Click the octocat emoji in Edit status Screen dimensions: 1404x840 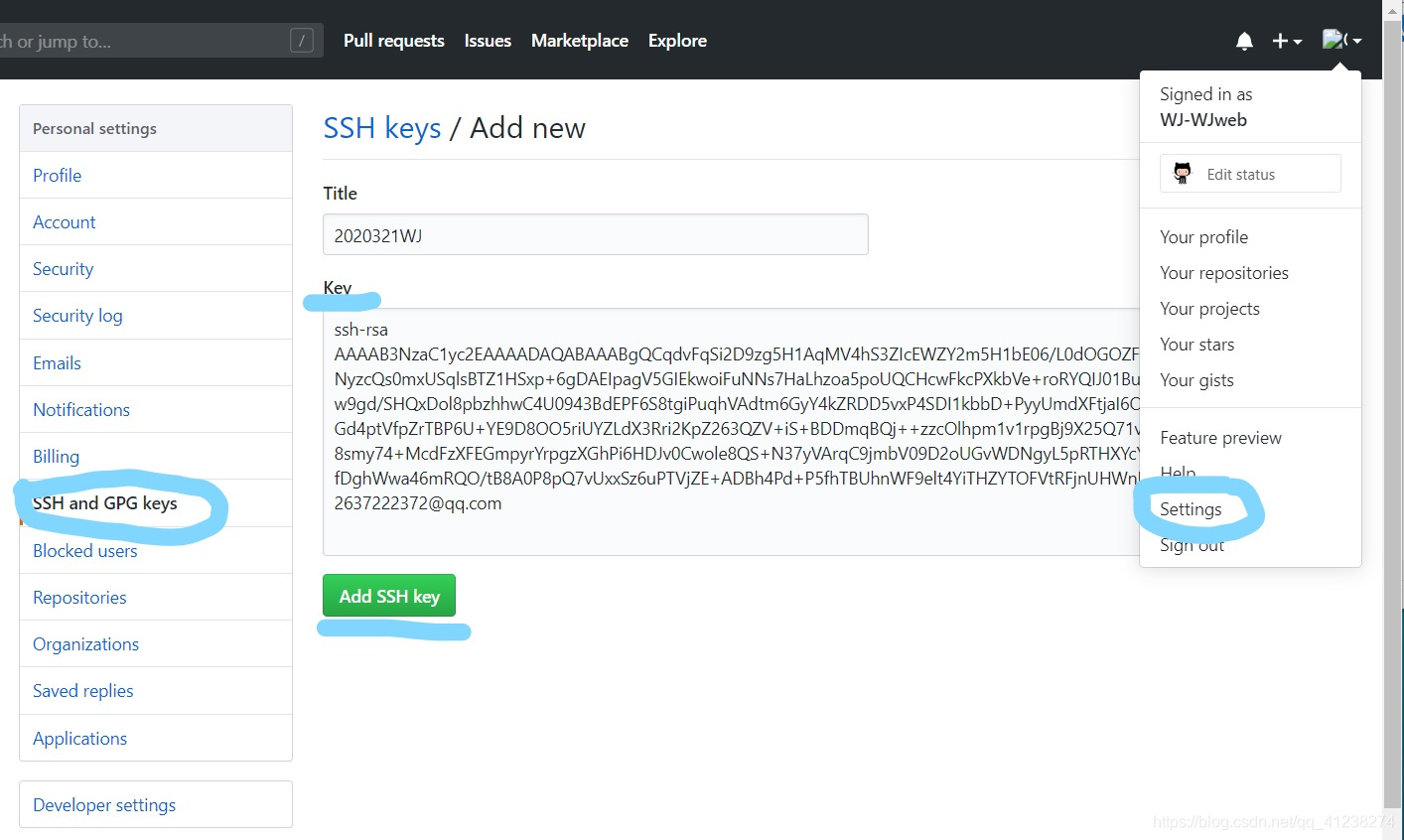pyautogui.click(x=1183, y=173)
